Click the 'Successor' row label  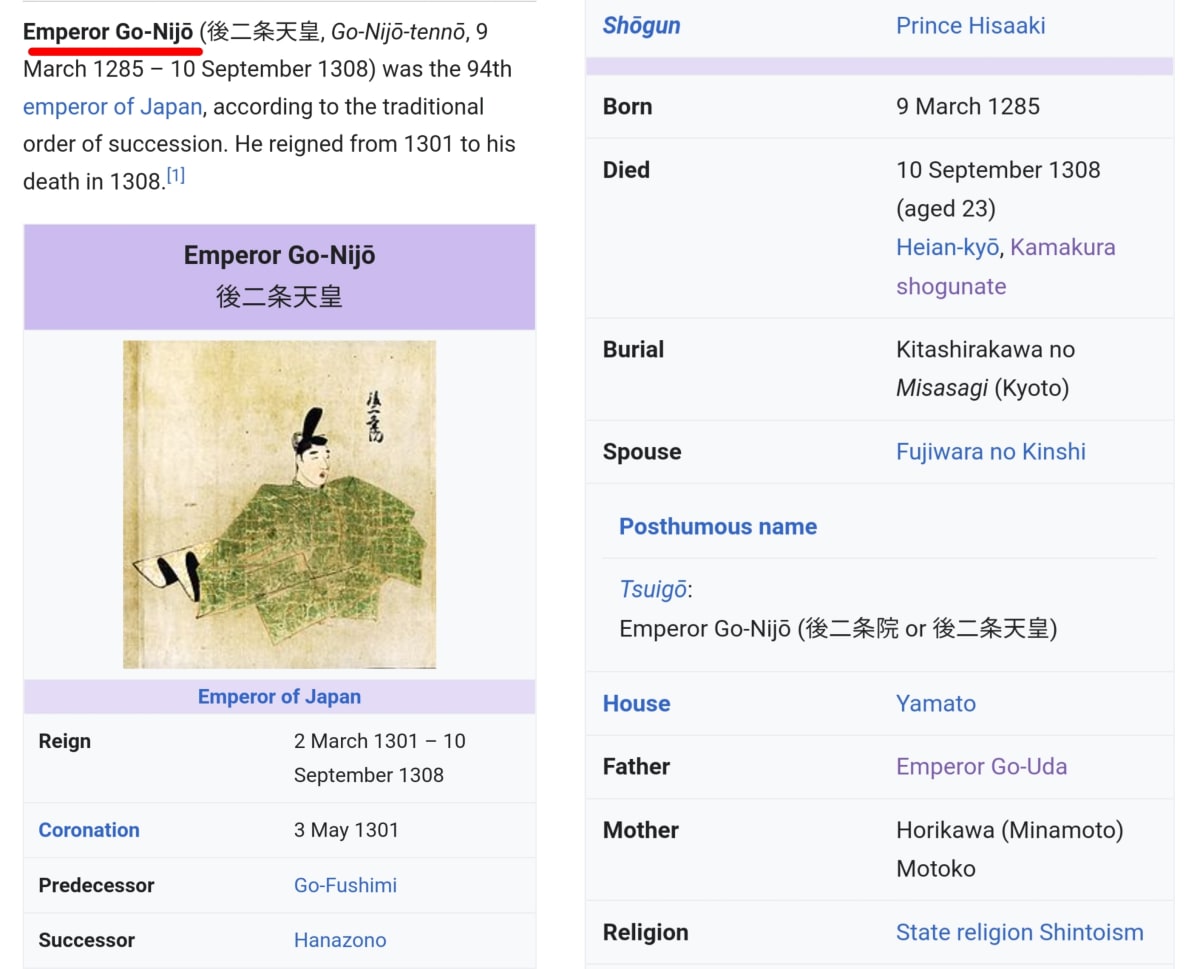click(86, 940)
